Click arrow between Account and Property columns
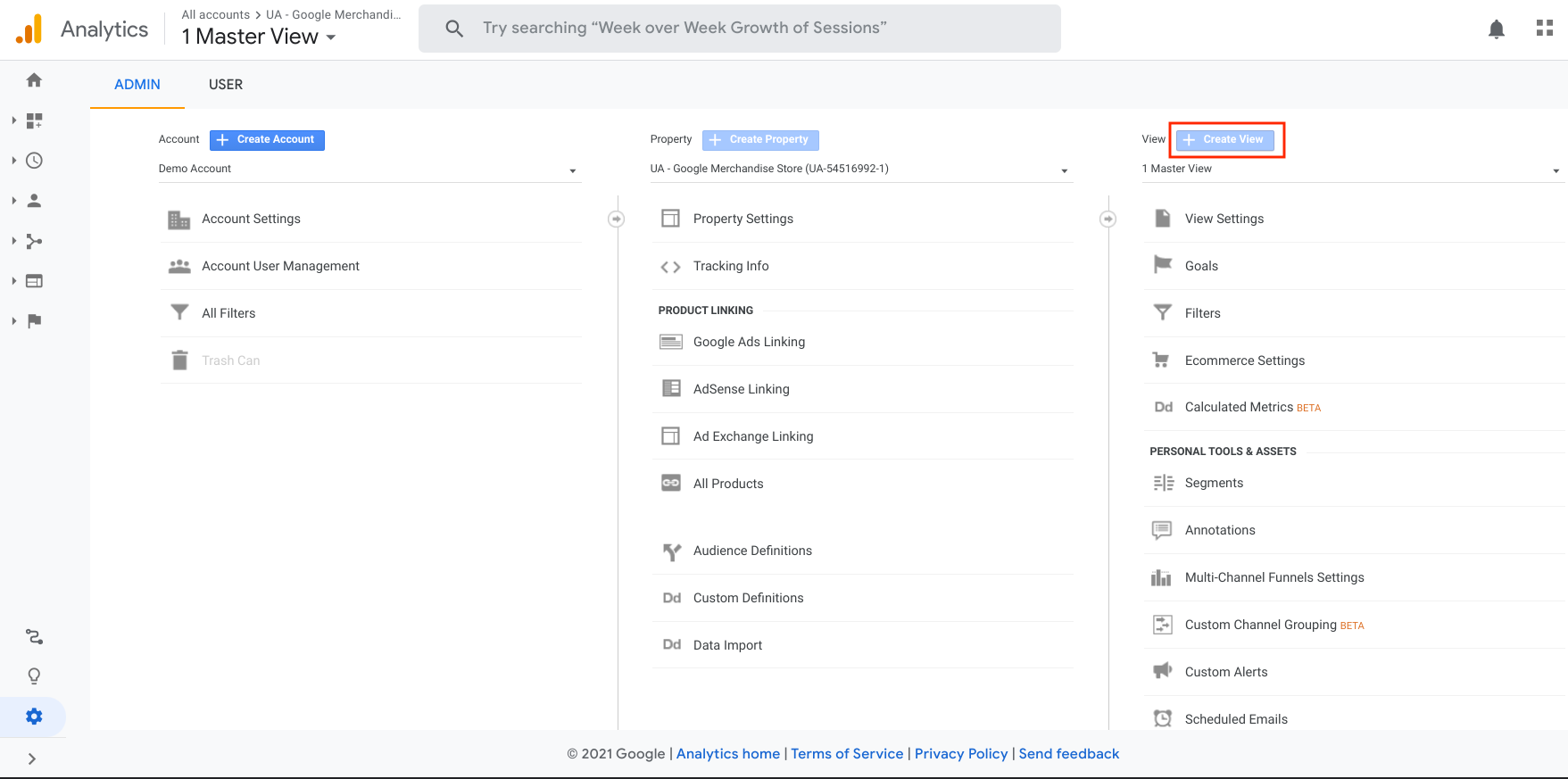This screenshot has height=779, width=1568. point(616,219)
